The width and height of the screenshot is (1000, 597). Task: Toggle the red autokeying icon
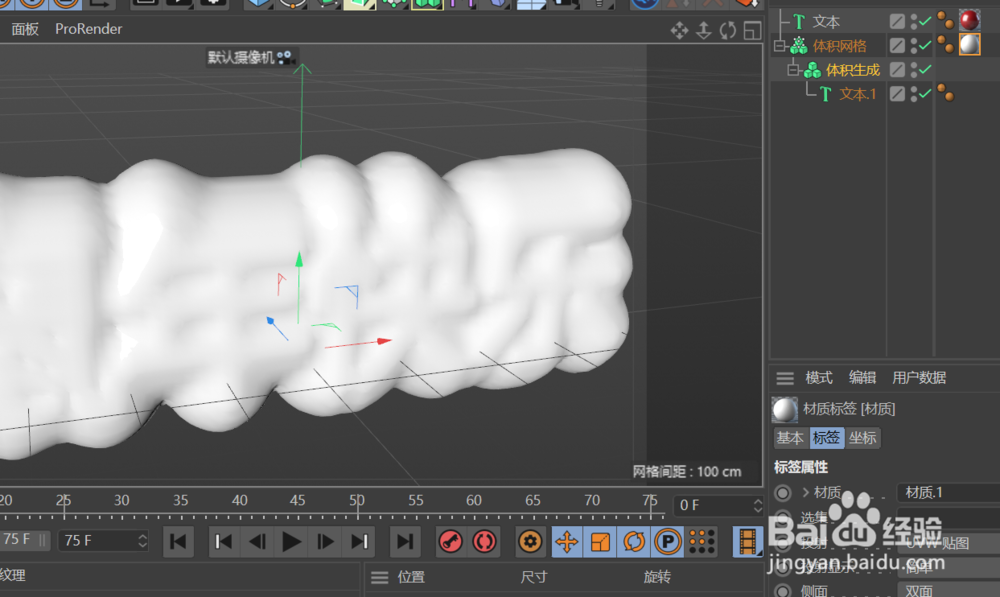click(x=485, y=542)
